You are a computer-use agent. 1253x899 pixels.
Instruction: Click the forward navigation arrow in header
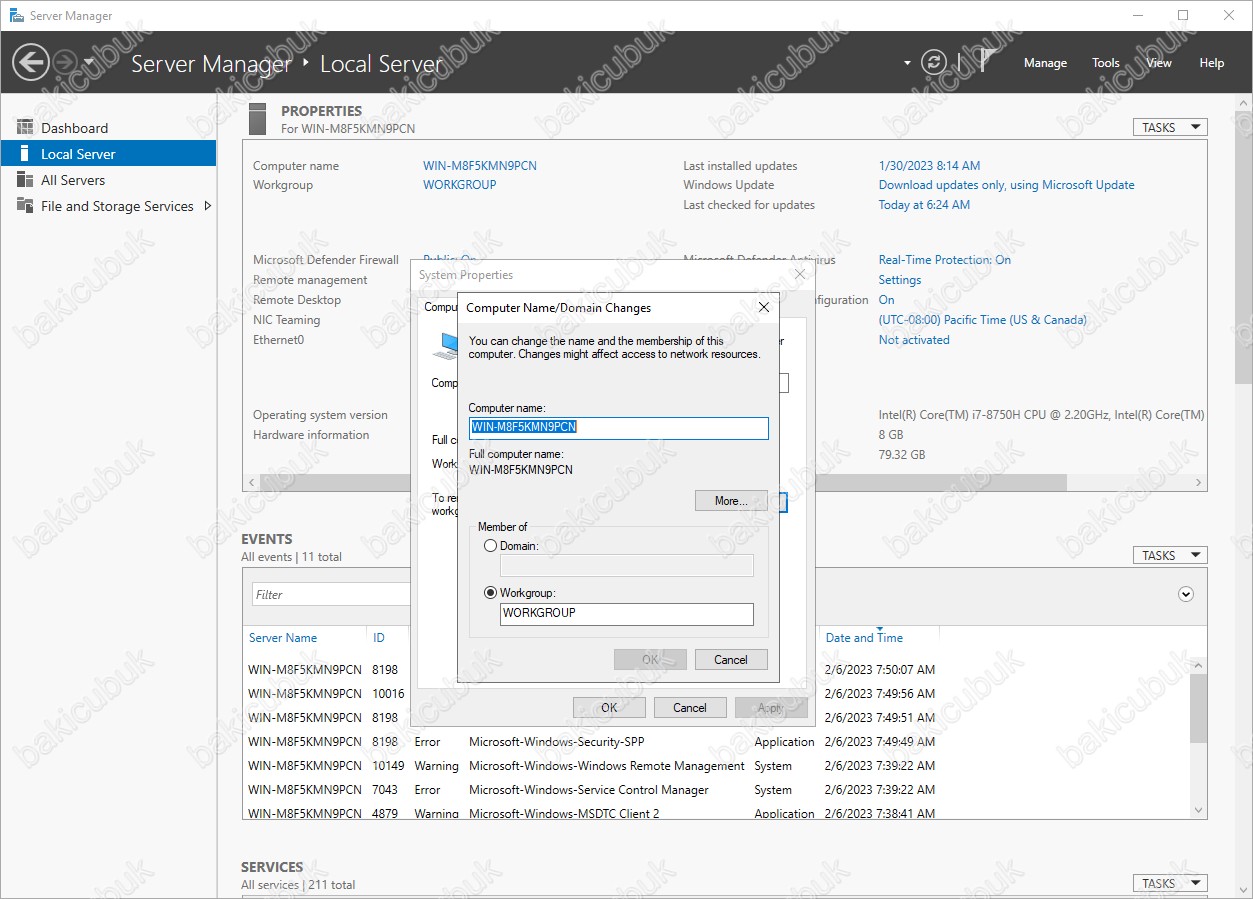64,62
